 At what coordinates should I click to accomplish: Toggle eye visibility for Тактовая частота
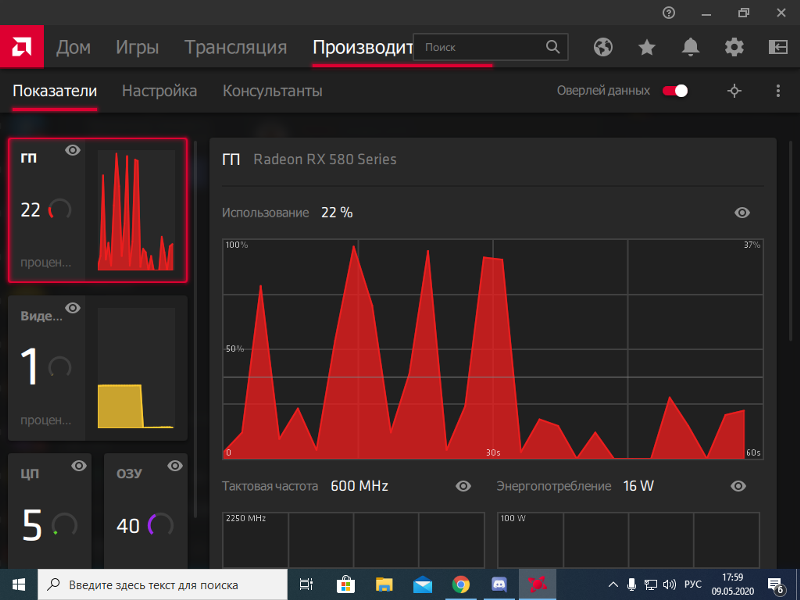pyautogui.click(x=463, y=486)
